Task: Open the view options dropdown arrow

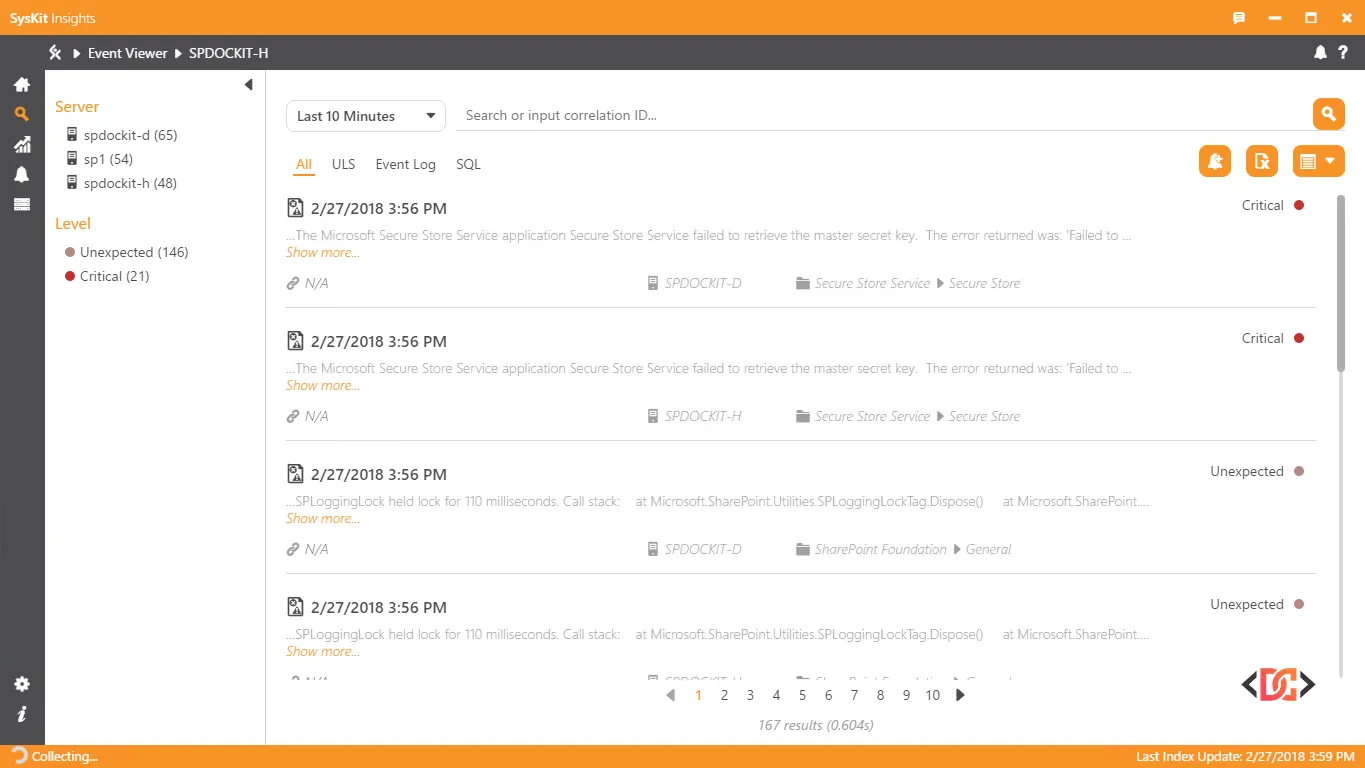Action: click(1330, 160)
